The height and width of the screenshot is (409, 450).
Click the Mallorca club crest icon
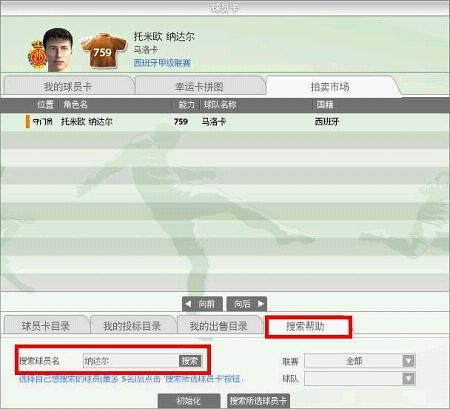(x=37, y=55)
